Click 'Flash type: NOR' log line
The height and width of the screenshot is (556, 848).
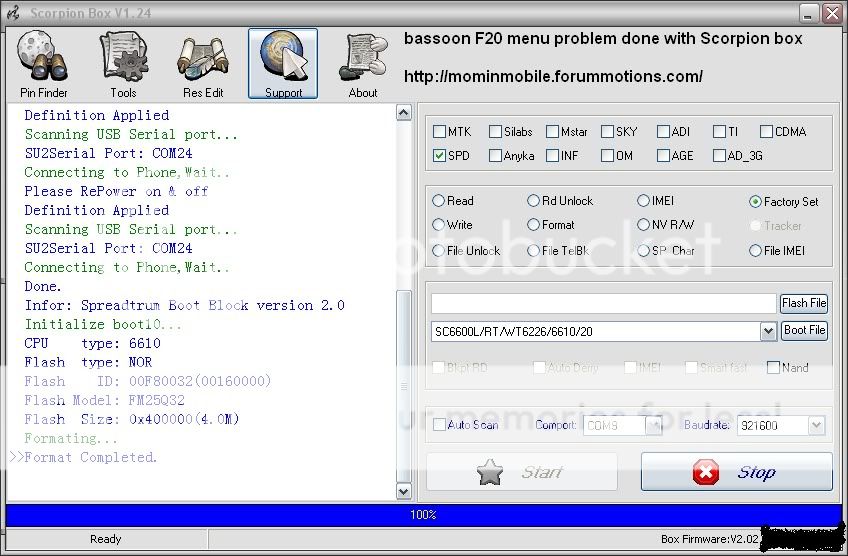tap(88, 362)
